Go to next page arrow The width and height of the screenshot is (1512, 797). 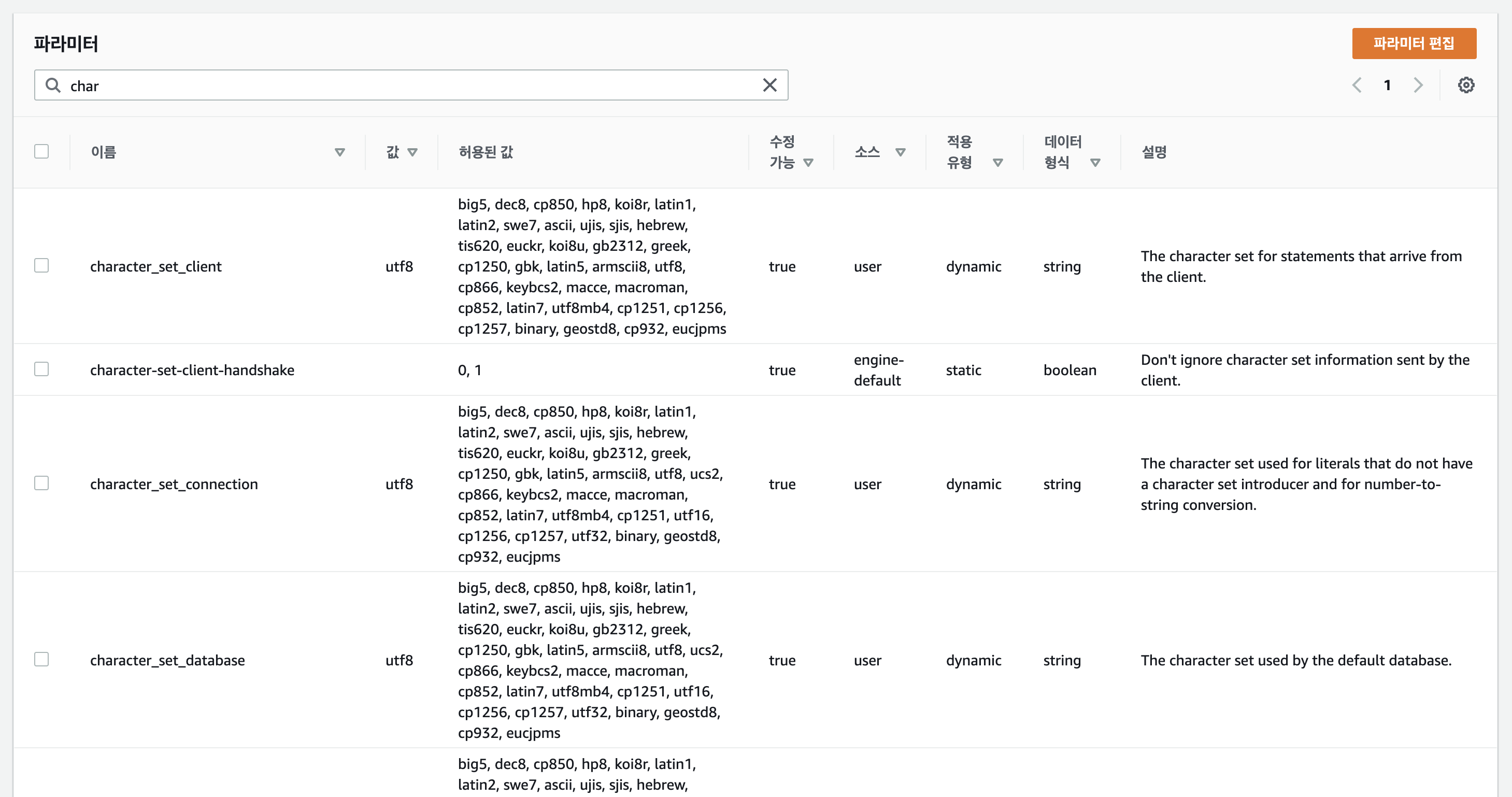(x=1418, y=86)
